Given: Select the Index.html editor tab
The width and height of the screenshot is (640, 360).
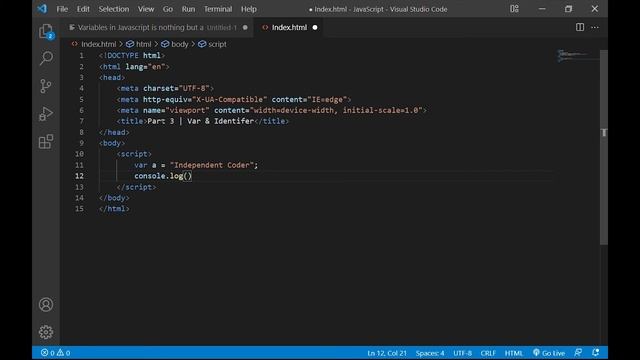Looking at the screenshot, I should click(288, 27).
